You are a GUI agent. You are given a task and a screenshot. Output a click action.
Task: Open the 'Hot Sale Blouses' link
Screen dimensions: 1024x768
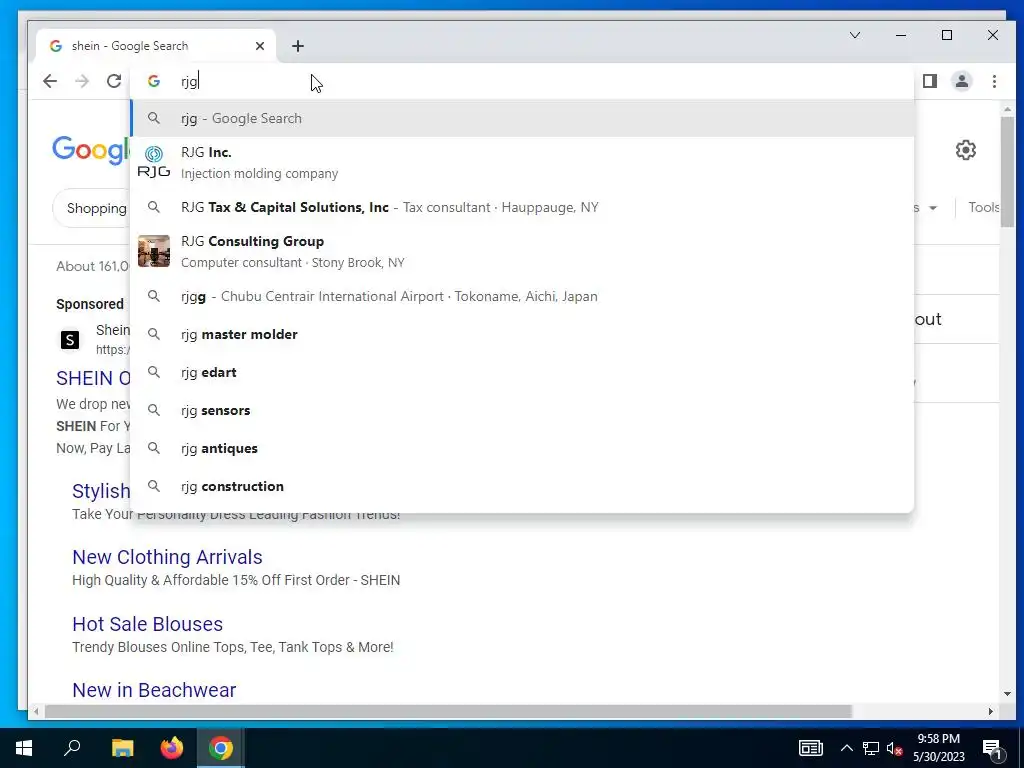148,624
